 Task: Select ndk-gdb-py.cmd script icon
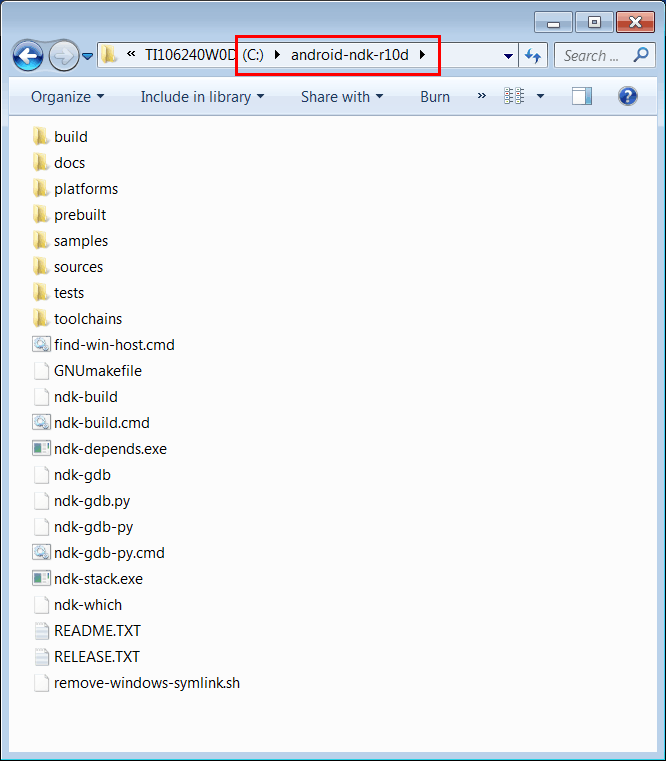[x=41, y=553]
